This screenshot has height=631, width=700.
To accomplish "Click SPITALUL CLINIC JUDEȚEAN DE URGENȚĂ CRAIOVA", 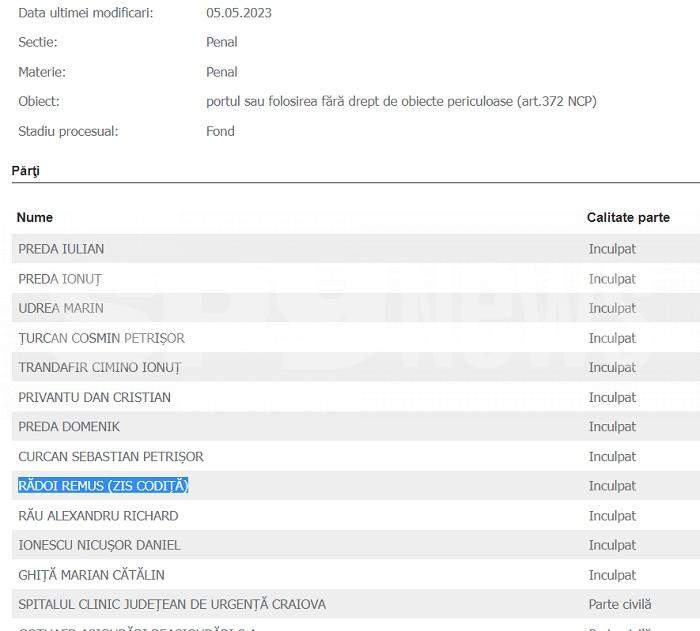I will [172, 604].
